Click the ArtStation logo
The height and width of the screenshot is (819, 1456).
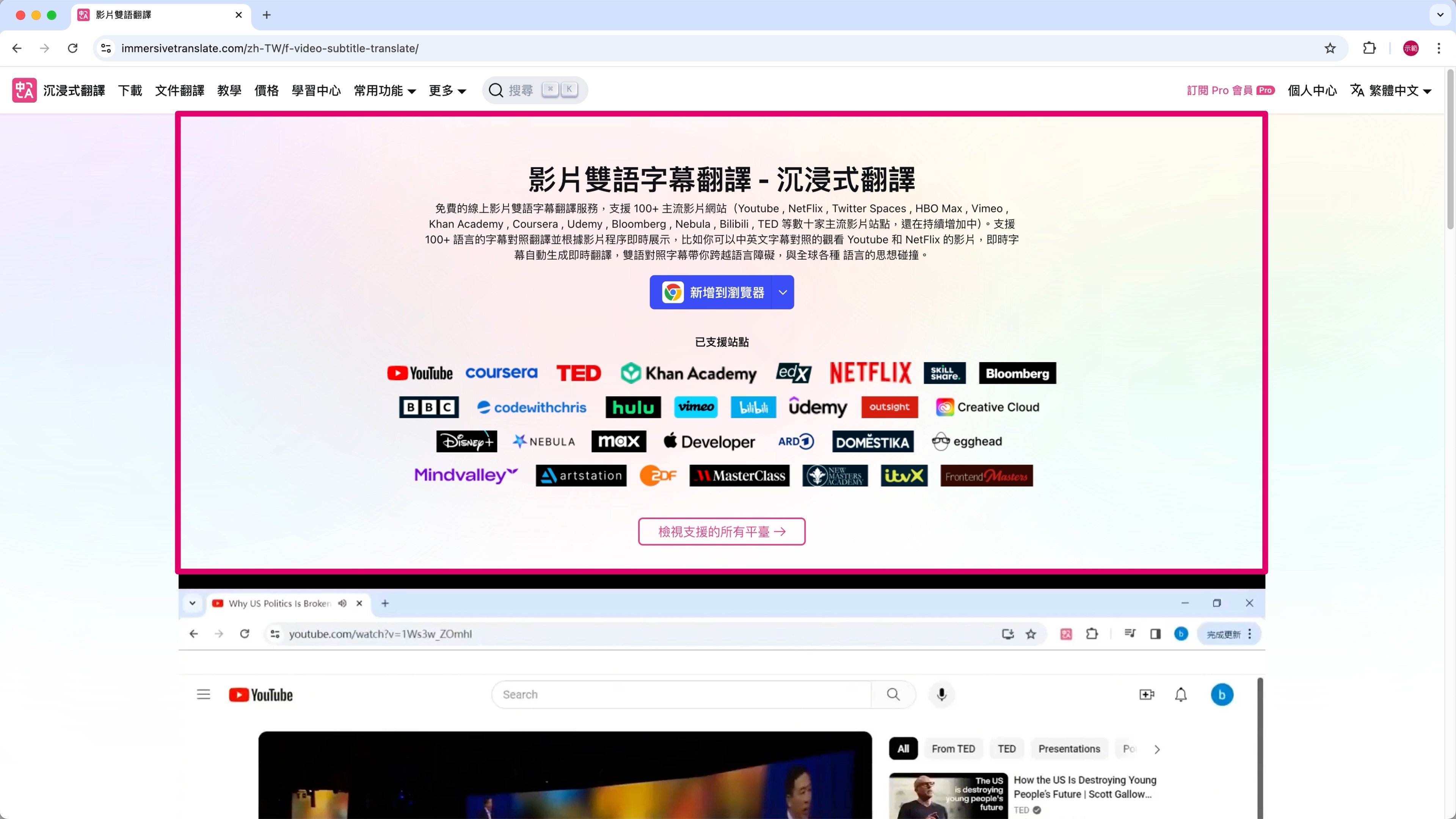[581, 475]
